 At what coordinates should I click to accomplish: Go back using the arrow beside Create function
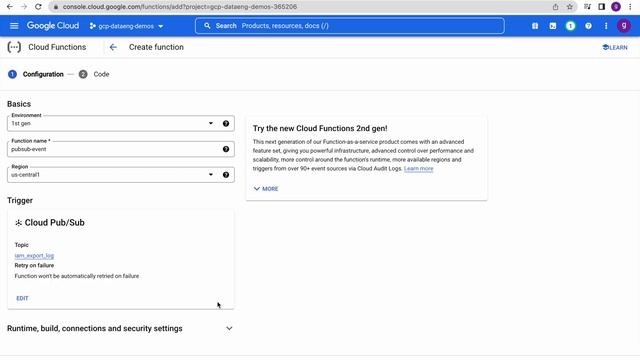[x=113, y=47]
